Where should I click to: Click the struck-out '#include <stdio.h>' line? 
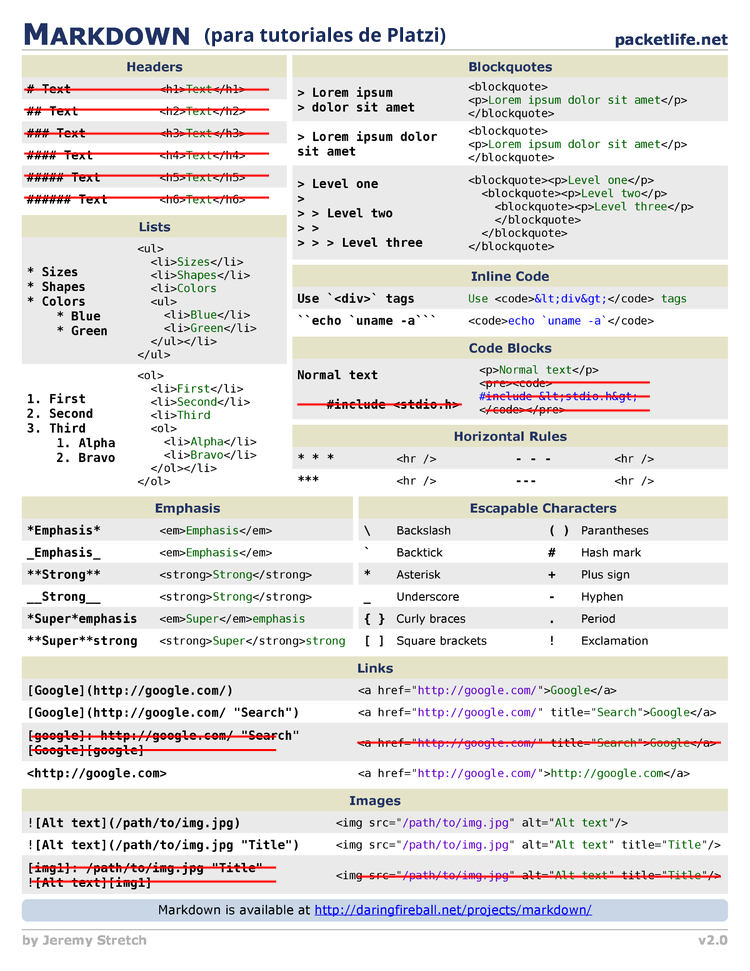pos(393,404)
